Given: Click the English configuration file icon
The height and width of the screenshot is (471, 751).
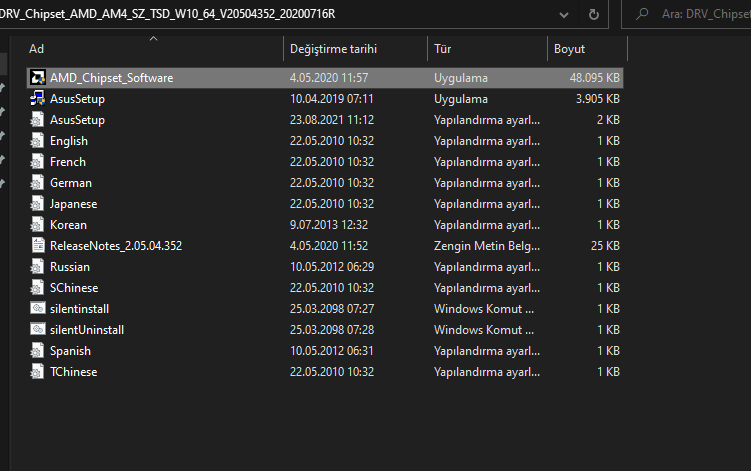Looking at the screenshot, I should (x=37, y=141).
